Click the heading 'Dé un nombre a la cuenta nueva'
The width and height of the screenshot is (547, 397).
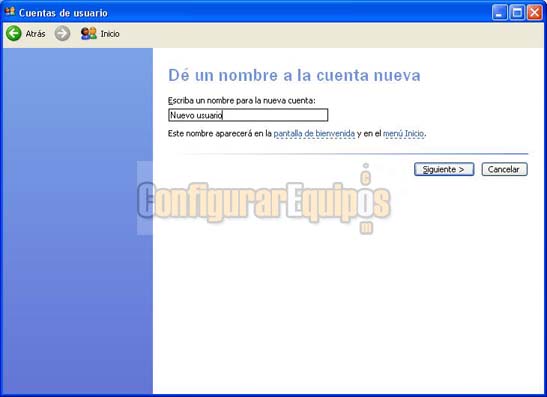(x=294, y=75)
